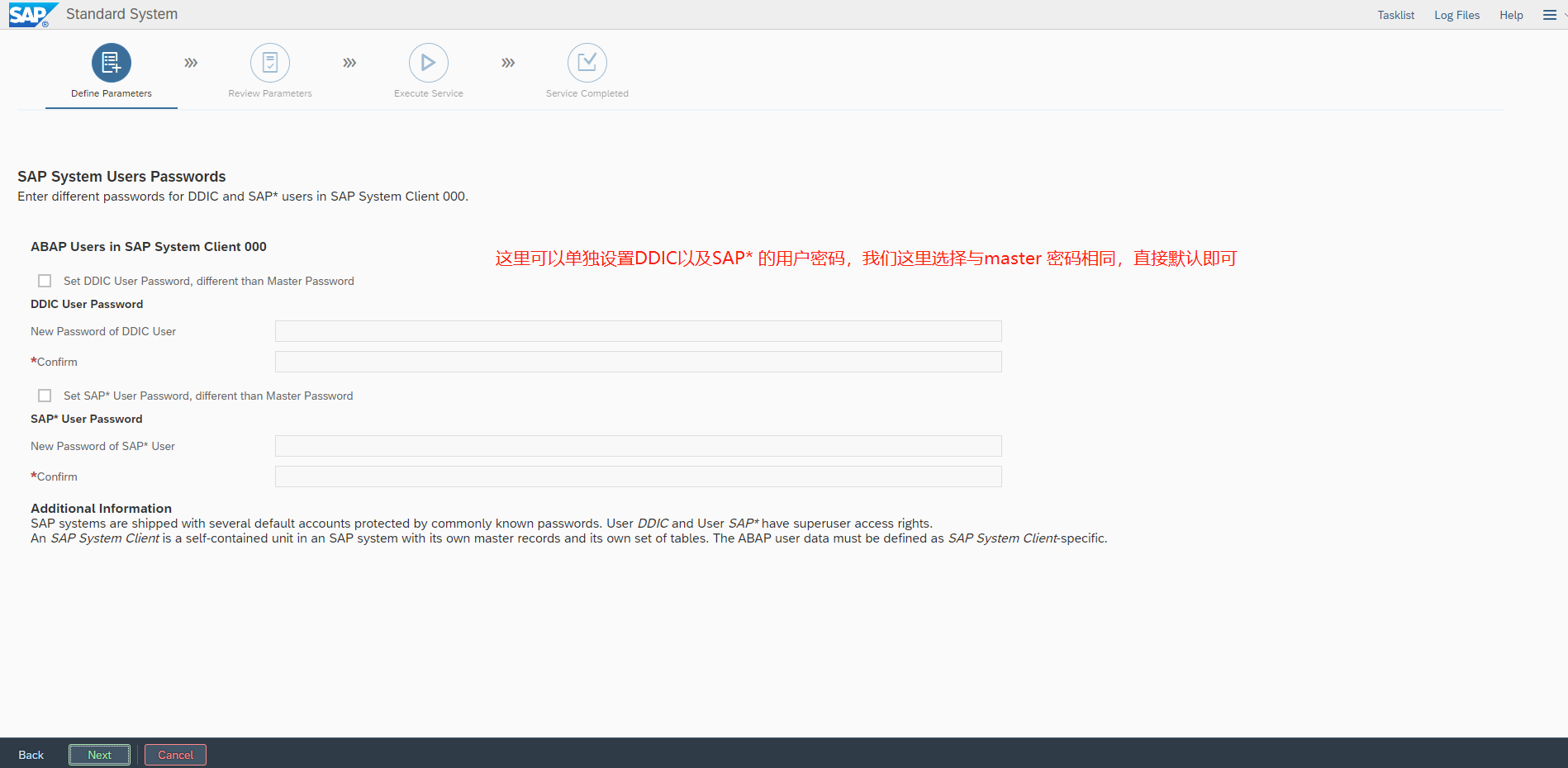This screenshot has width=1568, height=768.
Task: Focus the New Password of SAP* User field
Action: (x=638, y=446)
